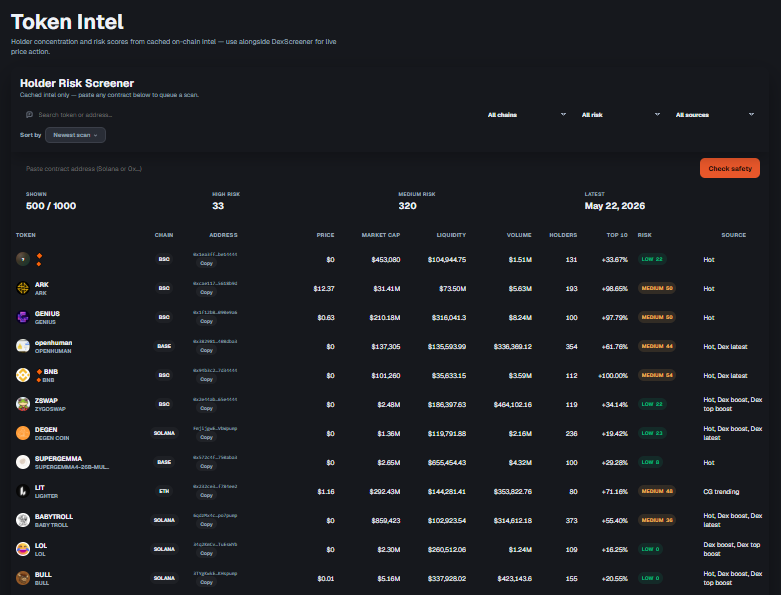
Task: Sort by the TOKEN column header
Action: (25, 235)
